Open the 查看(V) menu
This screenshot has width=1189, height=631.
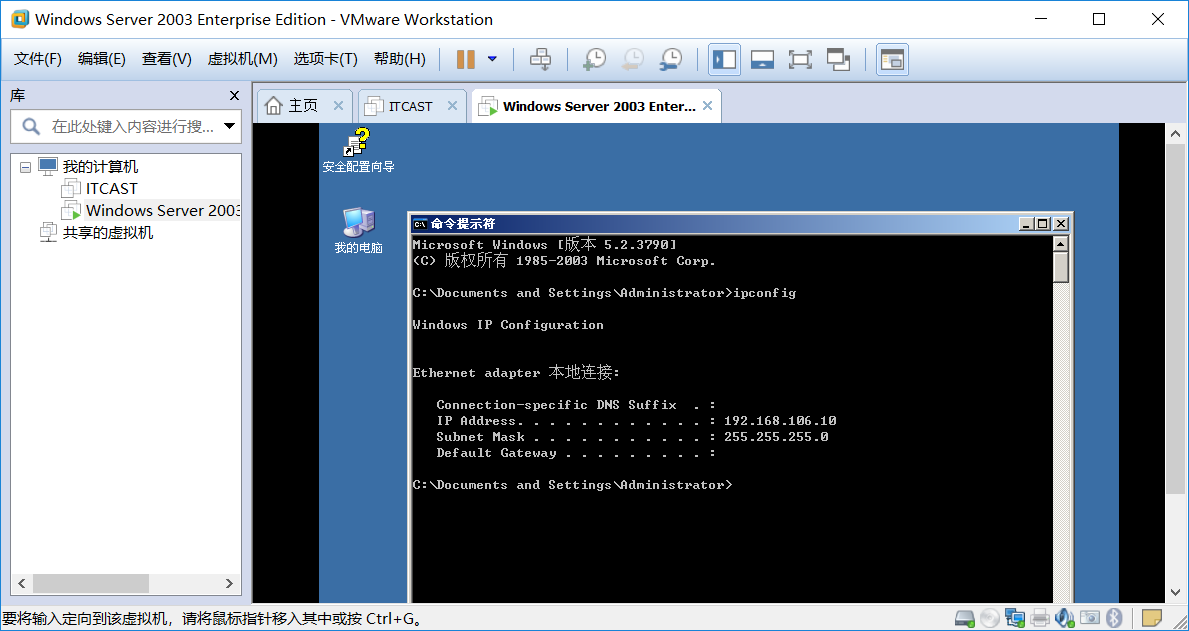167,59
